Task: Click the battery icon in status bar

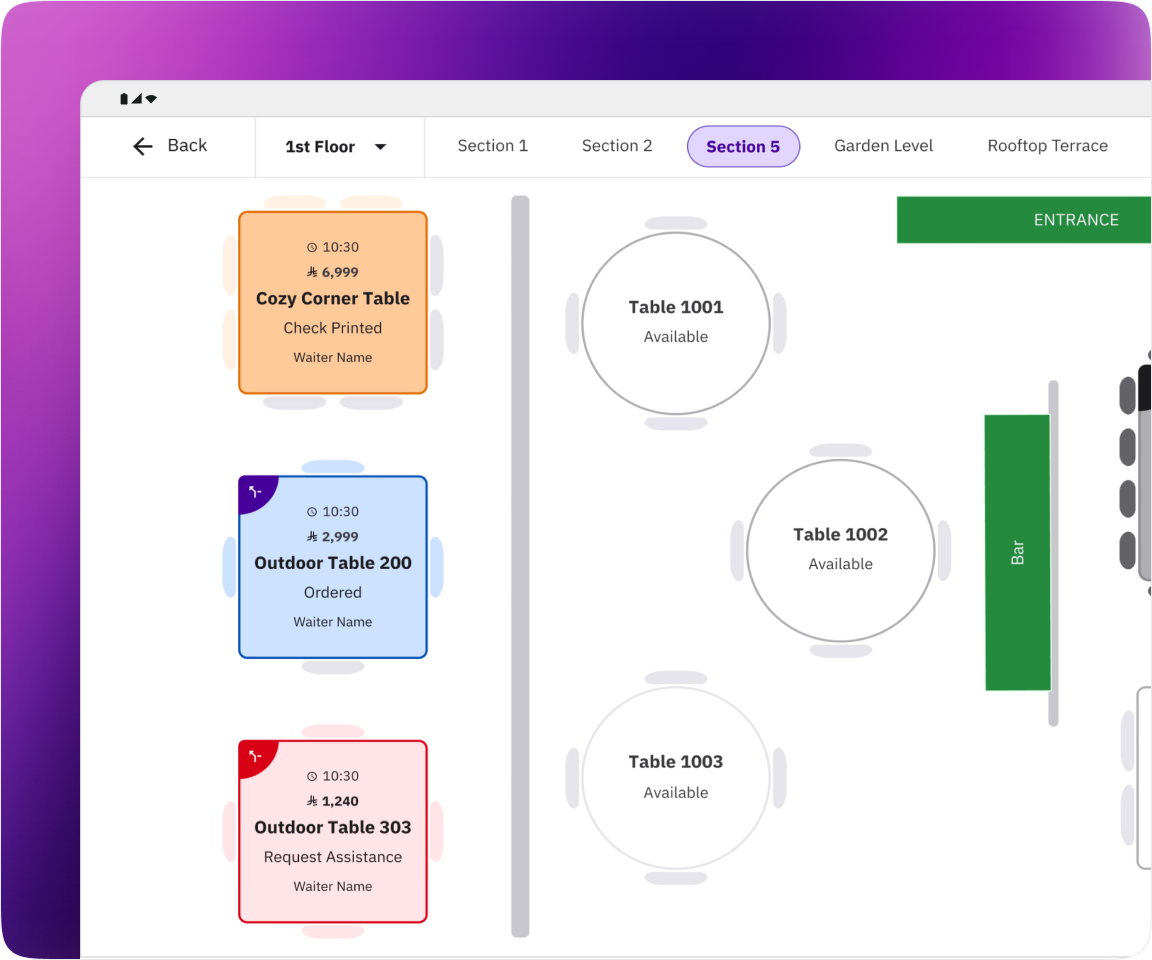Action: [x=124, y=98]
